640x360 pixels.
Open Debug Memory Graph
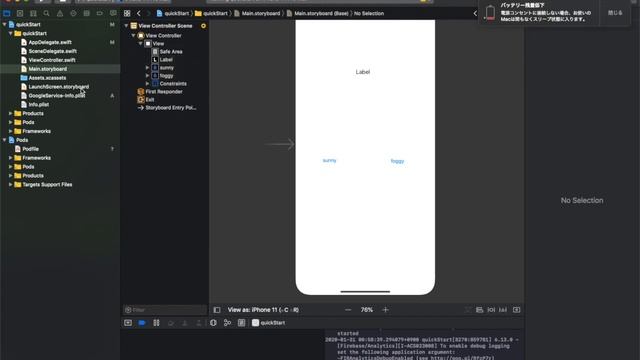227,323
